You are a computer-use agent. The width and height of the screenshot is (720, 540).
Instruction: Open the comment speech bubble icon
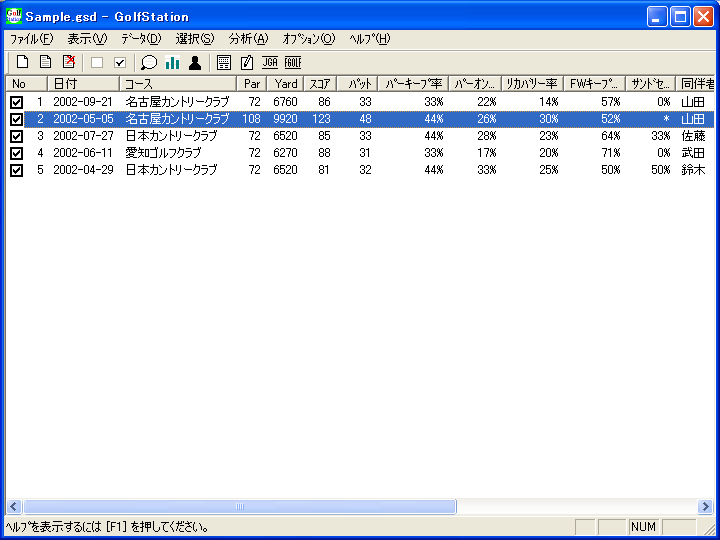click(x=149, y=62)
